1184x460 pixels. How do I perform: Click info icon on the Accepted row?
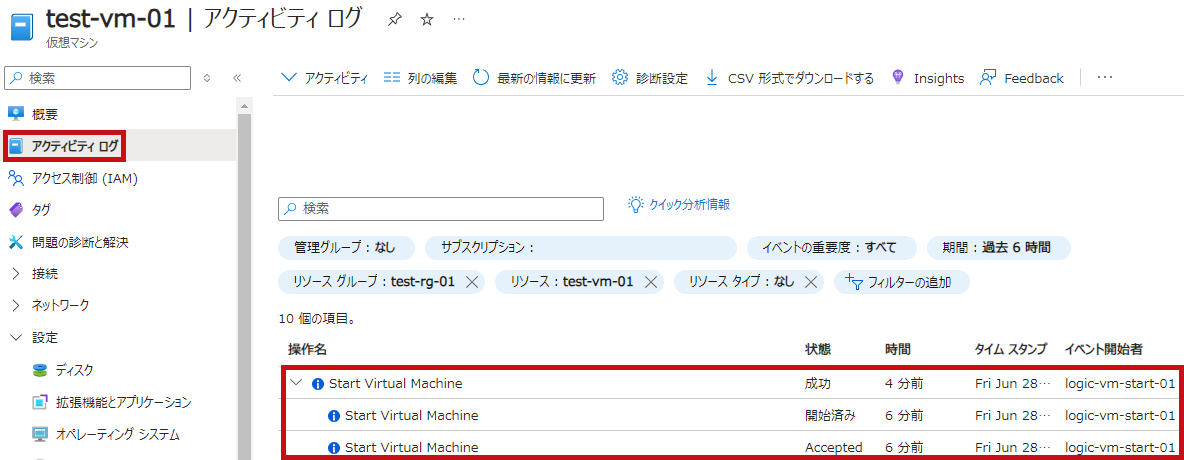[334, 448]
